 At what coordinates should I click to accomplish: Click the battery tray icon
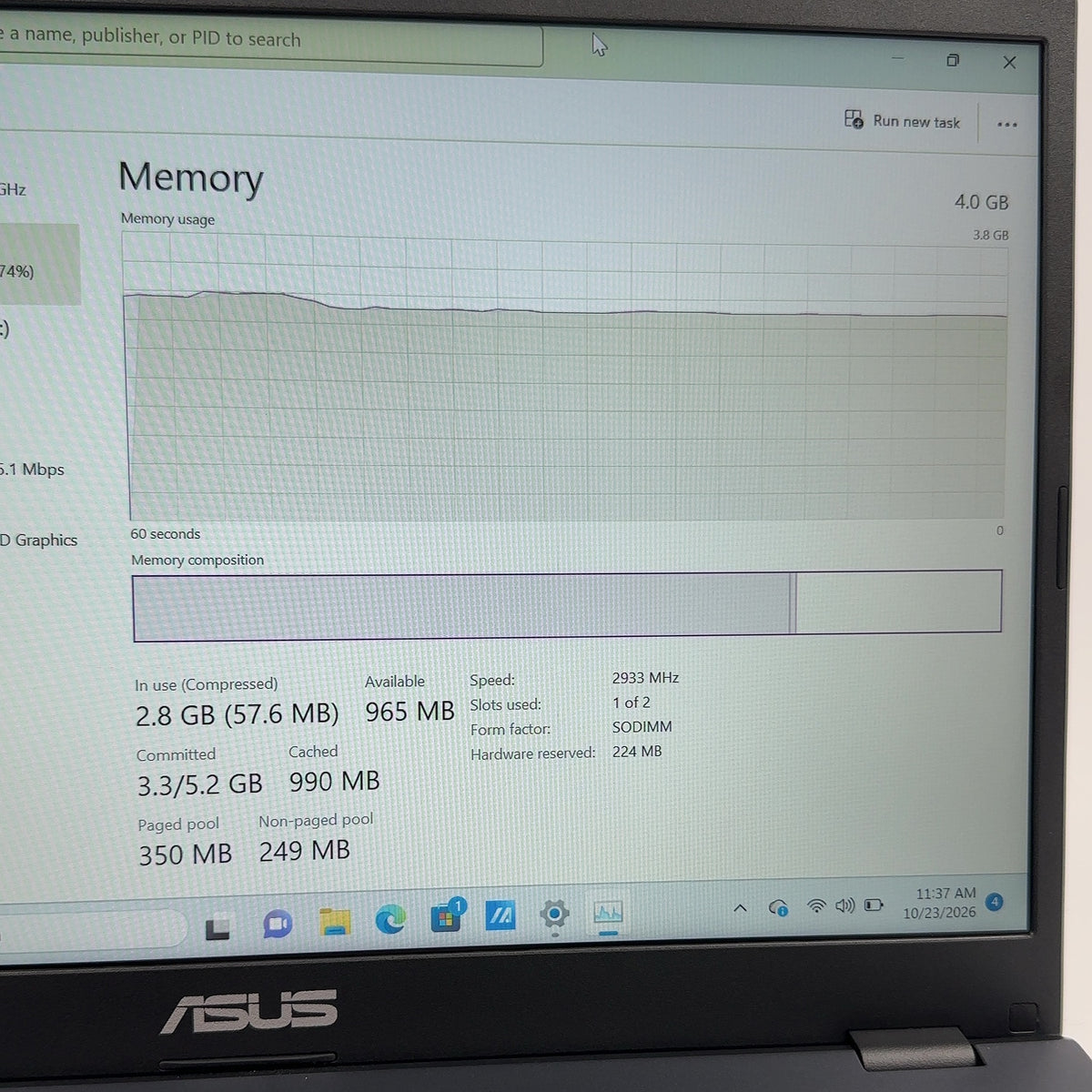874,905
